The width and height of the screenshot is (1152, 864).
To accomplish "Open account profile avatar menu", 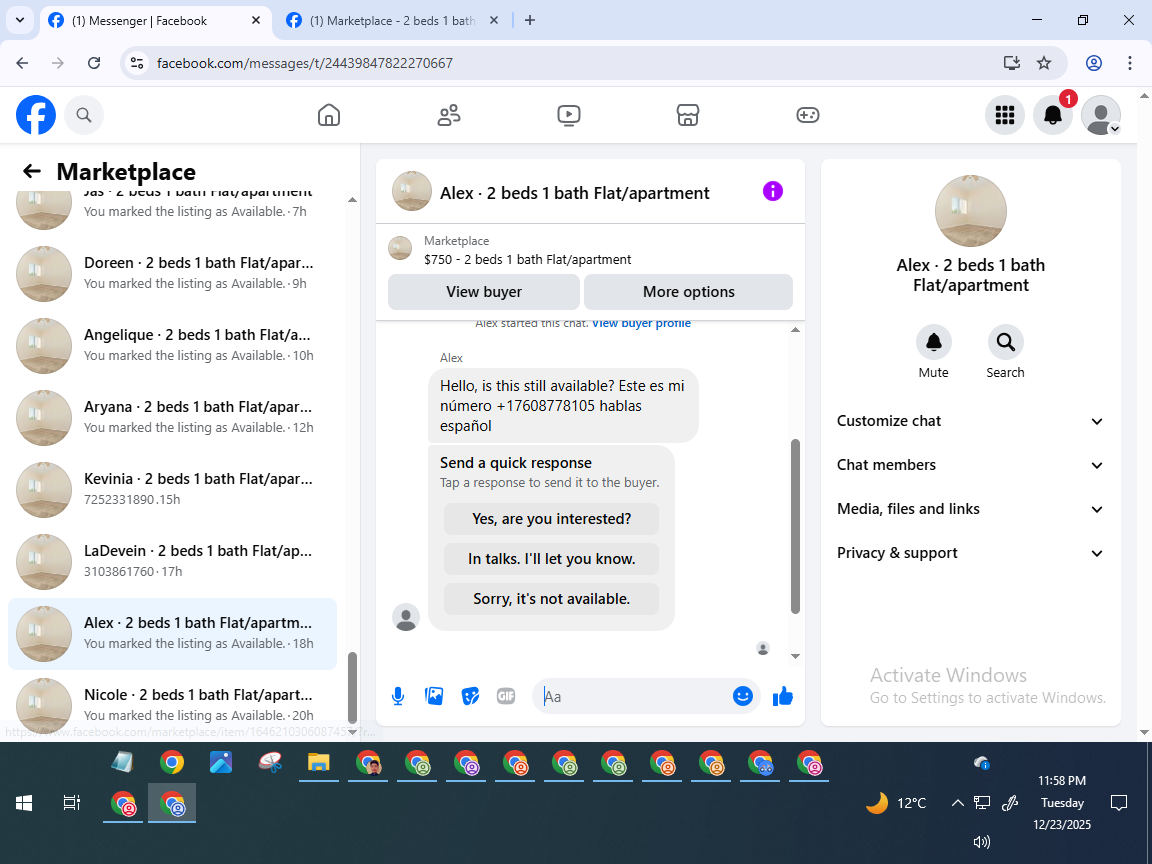I will (1101, 115).
